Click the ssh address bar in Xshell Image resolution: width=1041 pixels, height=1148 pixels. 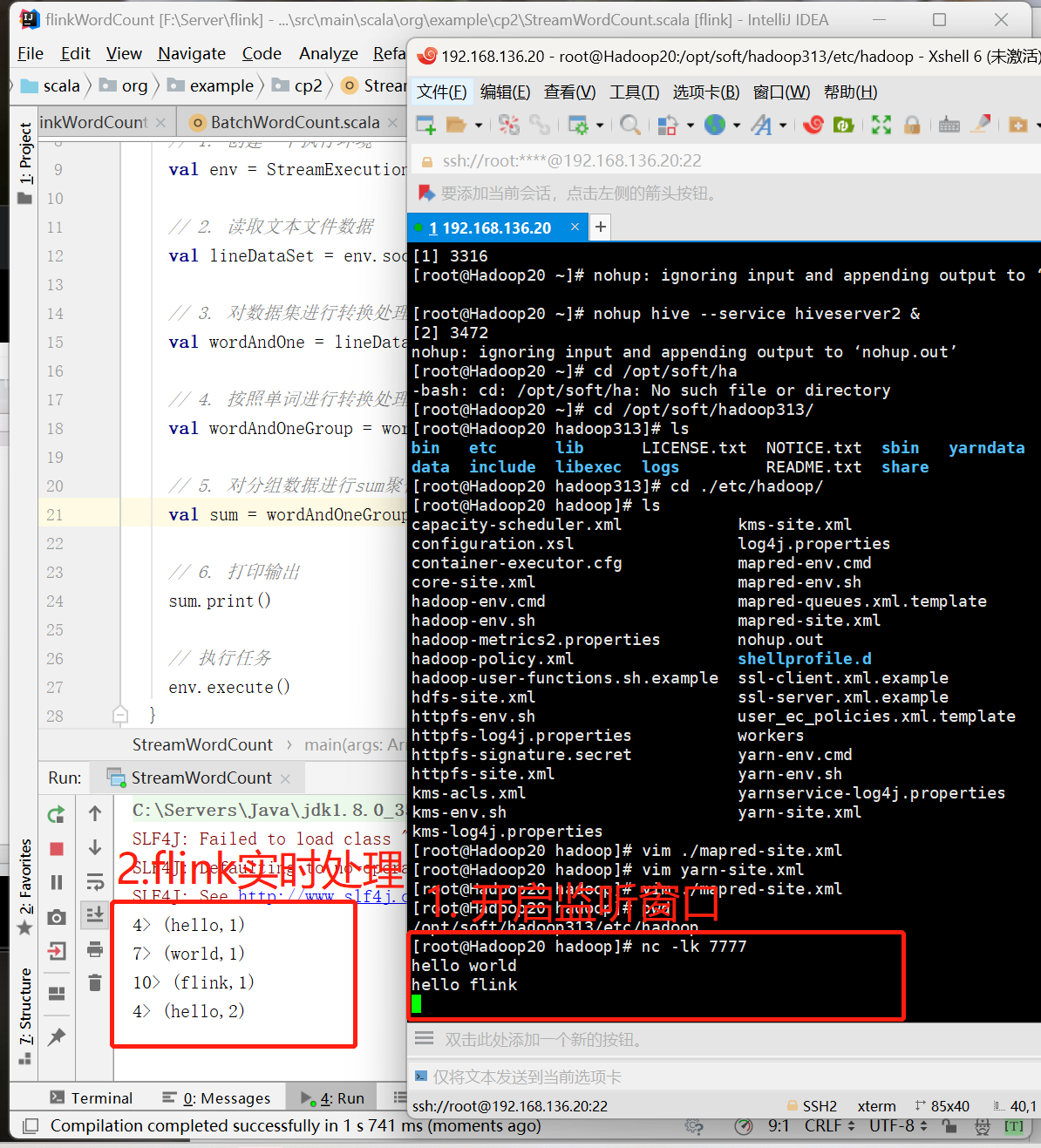pyautogui.click(x=724, y=160)
